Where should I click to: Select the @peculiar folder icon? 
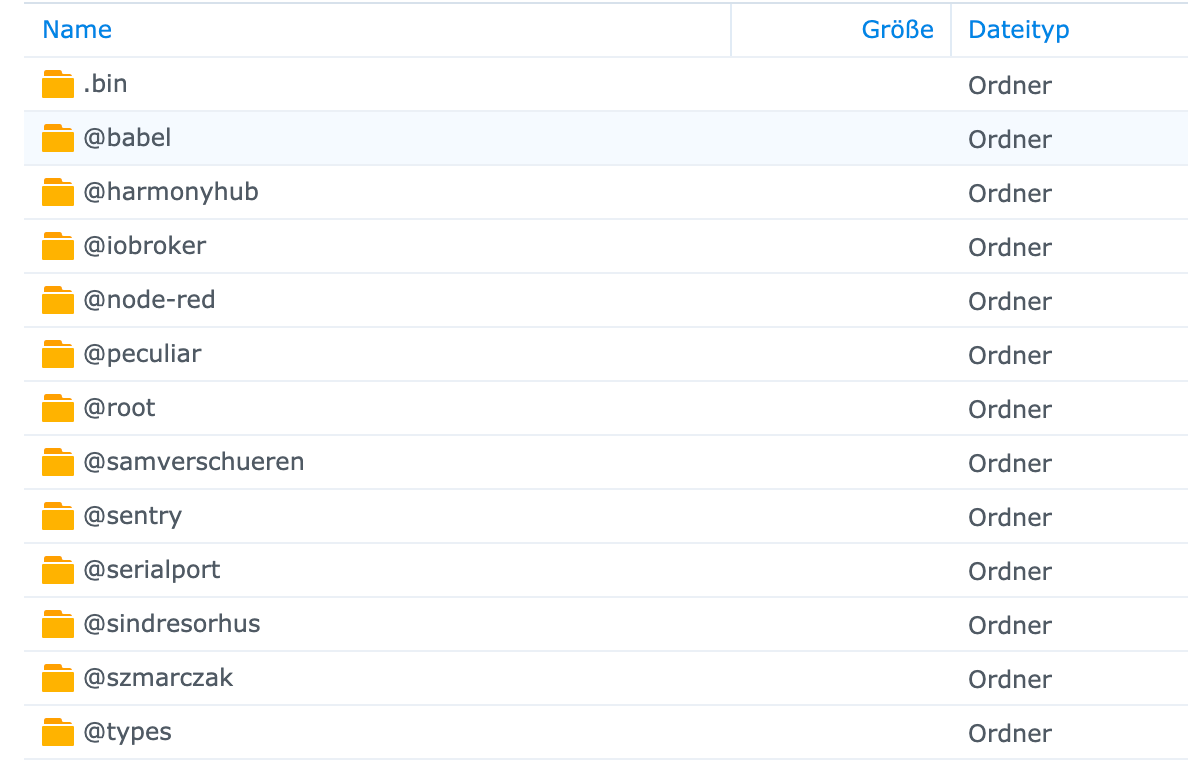(58, 354)
